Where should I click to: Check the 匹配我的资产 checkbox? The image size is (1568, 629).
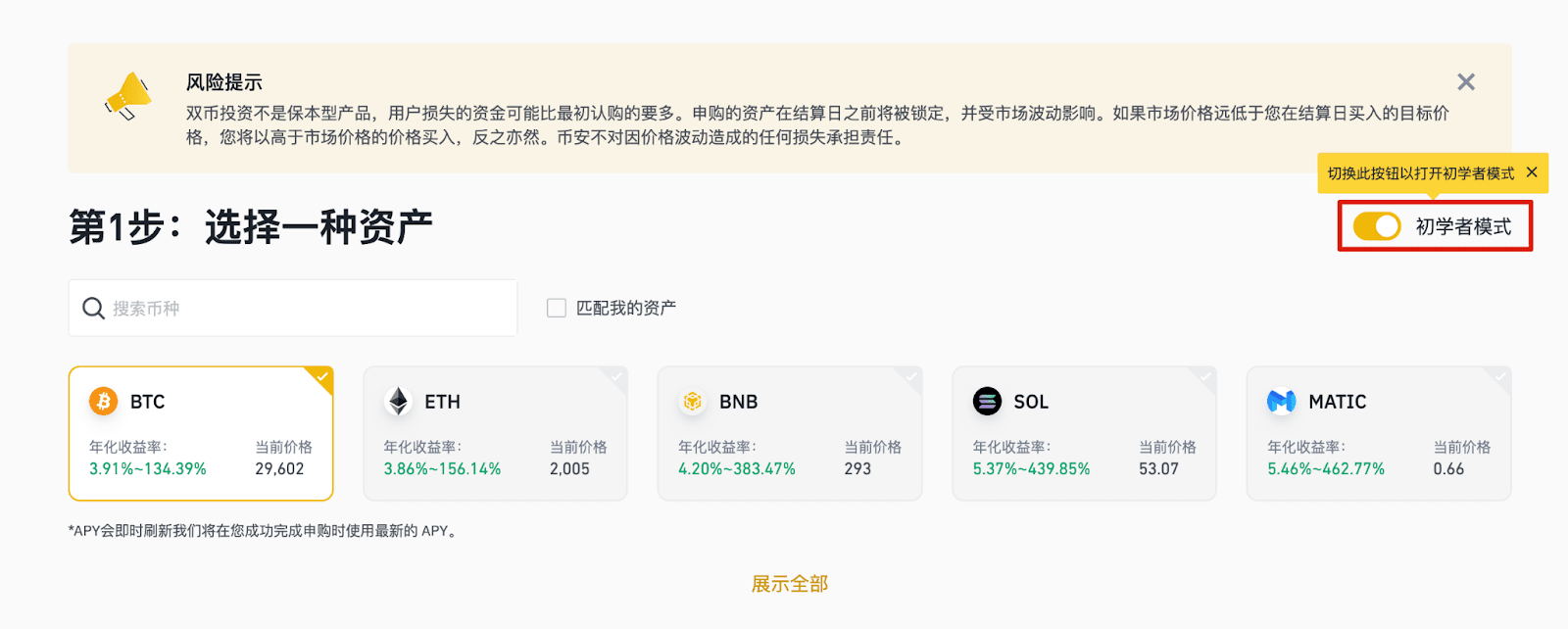[557, 309]
